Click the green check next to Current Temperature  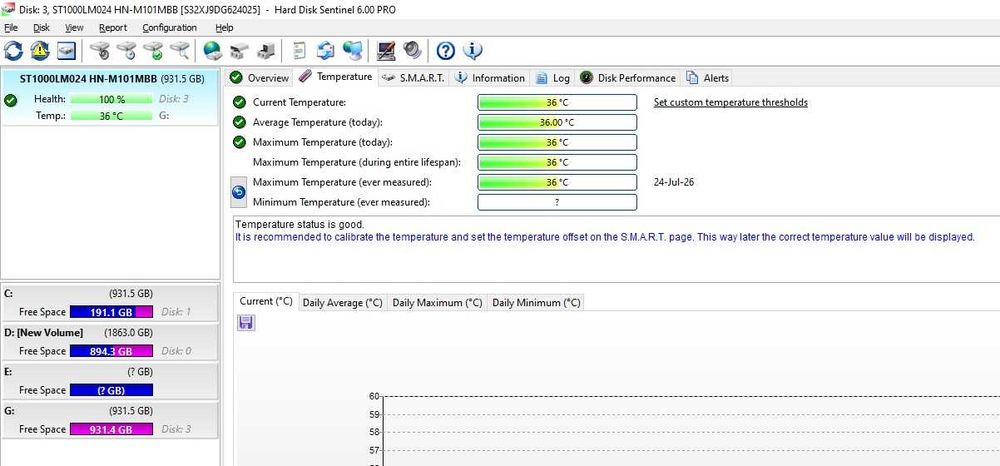[239, 102]
